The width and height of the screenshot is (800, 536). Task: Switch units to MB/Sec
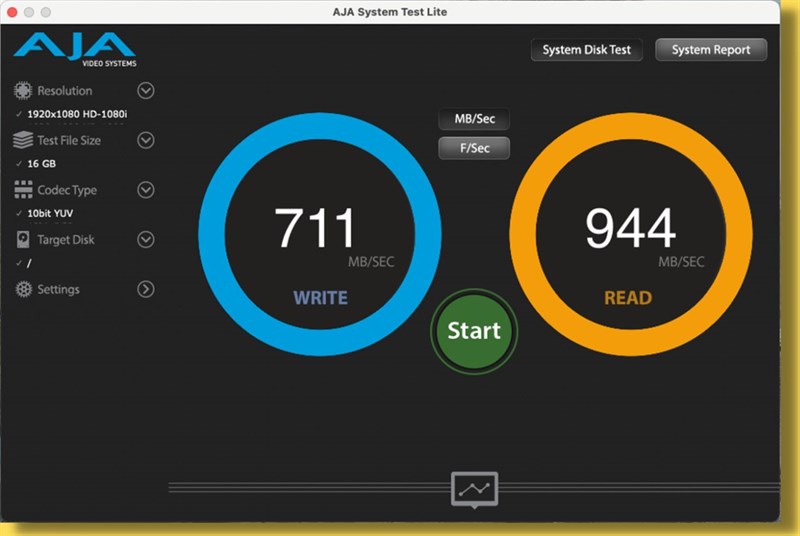474,119
